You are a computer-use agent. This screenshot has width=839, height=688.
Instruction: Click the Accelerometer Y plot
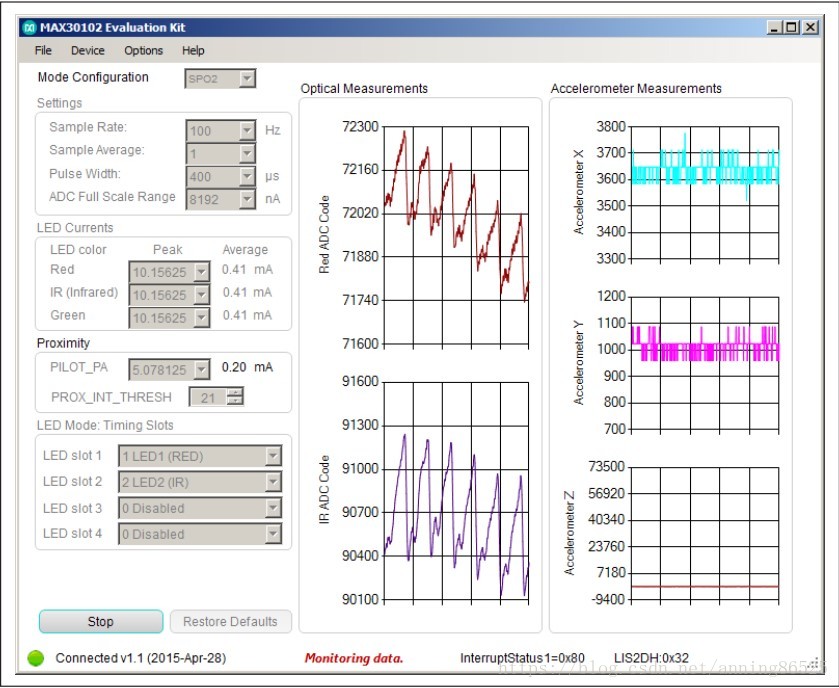click(705, 363)
